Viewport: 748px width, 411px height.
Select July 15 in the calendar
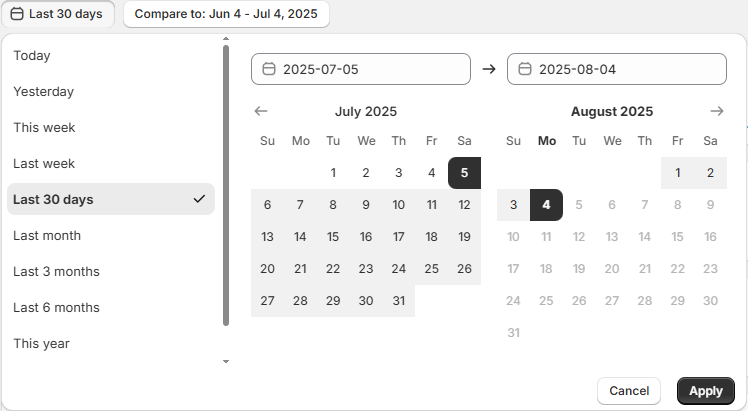click(333, 237)
